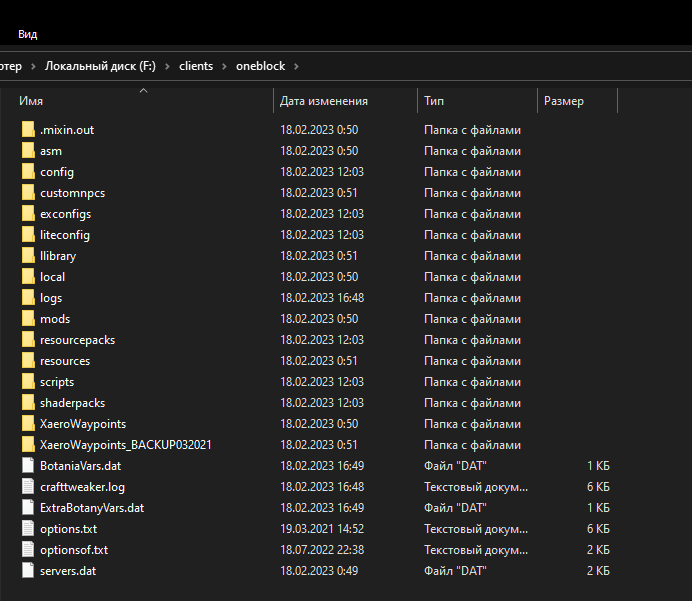Select the resourcepacks folder name
692x601 pixels.
coord(77,340)
